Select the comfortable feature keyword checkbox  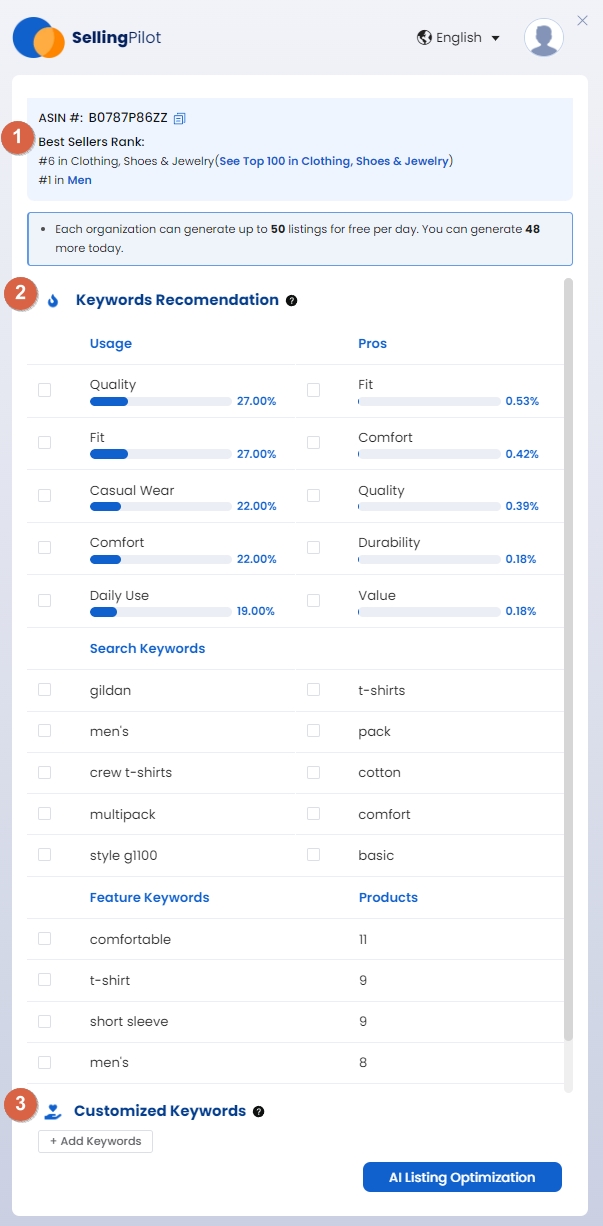(44, 939)
